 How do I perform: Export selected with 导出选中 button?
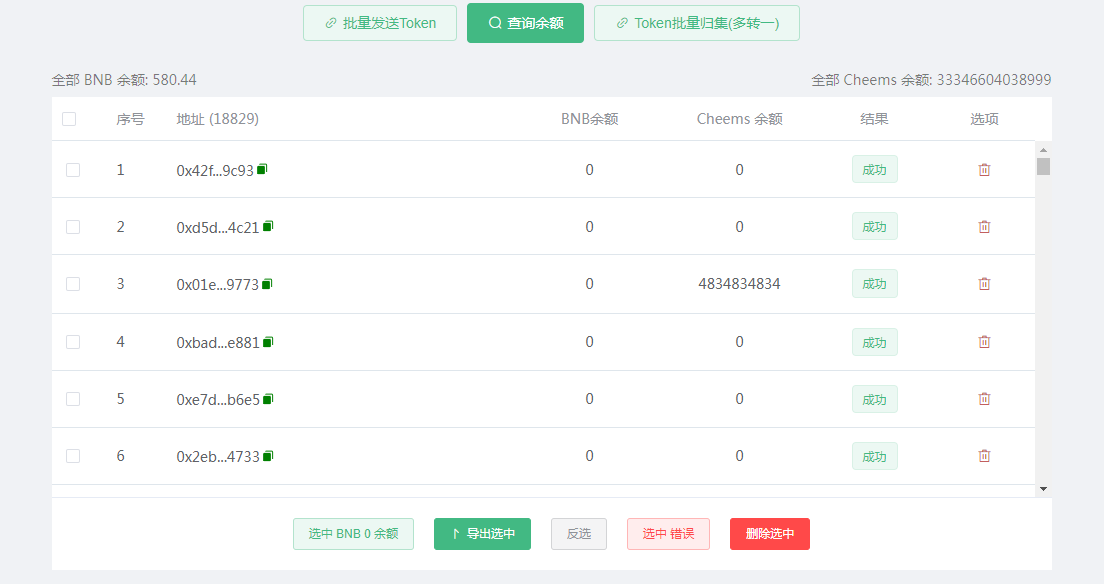pos(482,534)
